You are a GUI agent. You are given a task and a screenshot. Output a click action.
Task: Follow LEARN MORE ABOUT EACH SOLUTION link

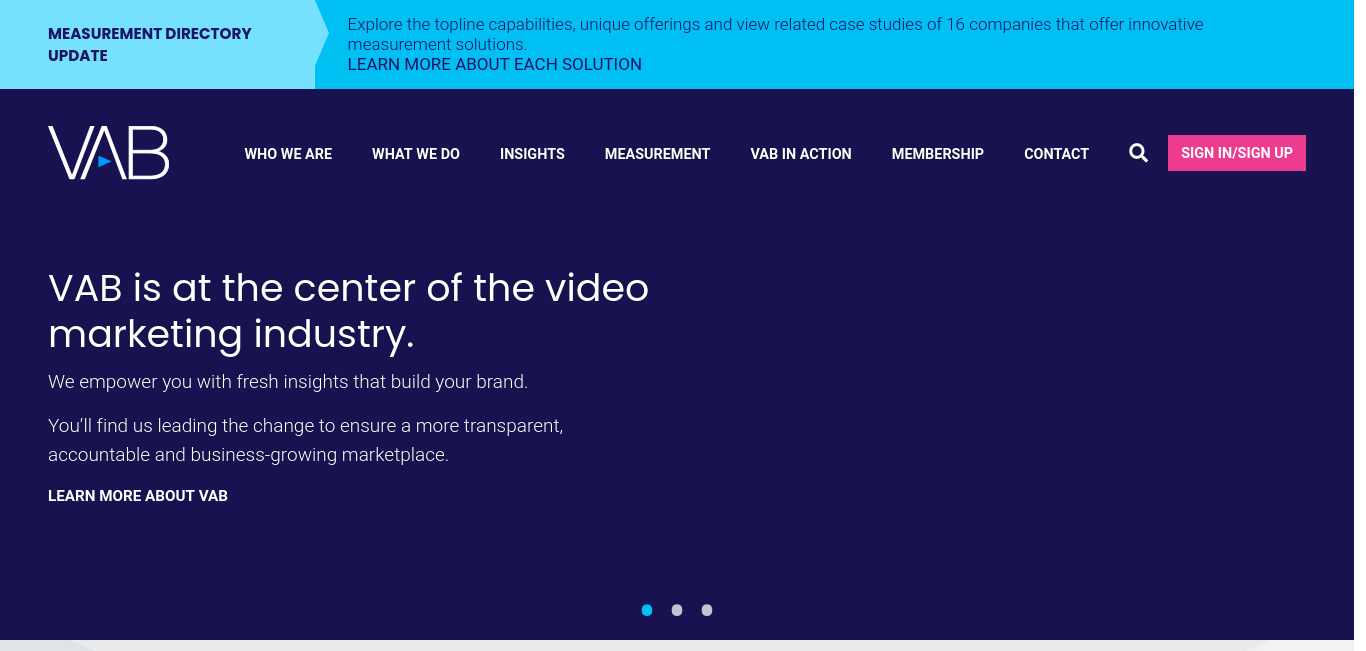coord(495,64)
